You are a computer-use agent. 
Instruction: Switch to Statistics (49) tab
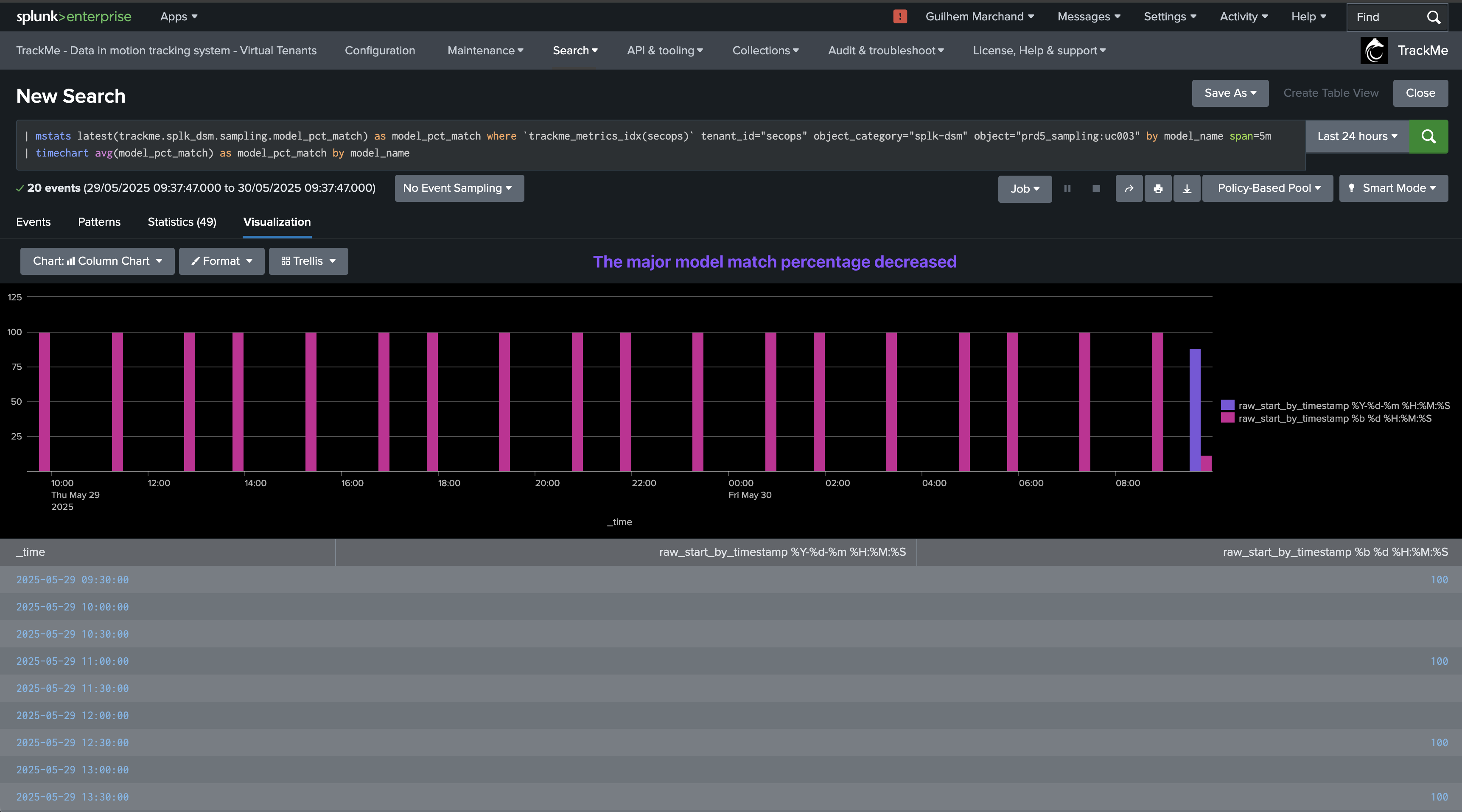pyautogui.click(x=182, y=222)
